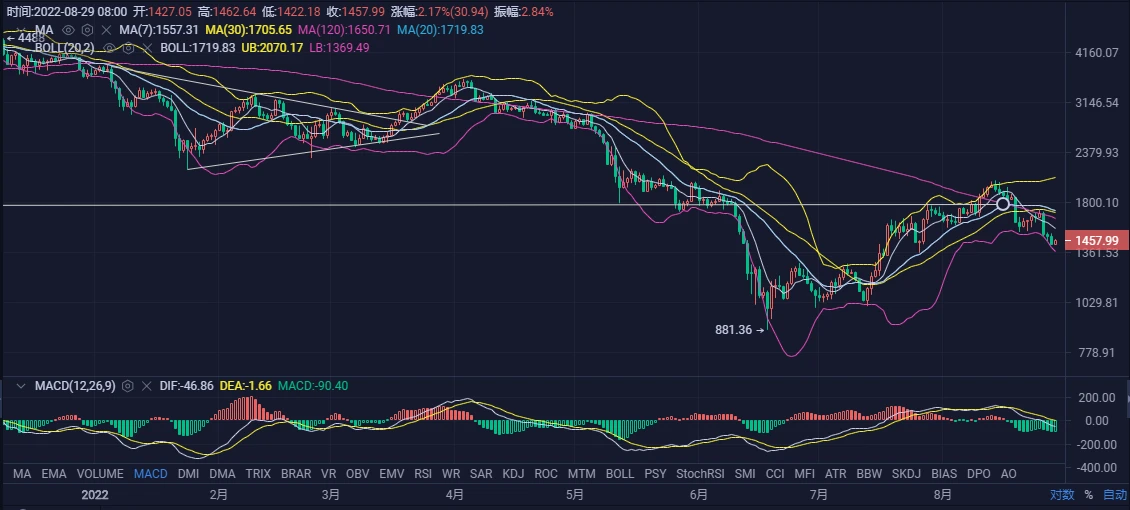Click the MA(20):1719.83 legend value

pos(440,30)
